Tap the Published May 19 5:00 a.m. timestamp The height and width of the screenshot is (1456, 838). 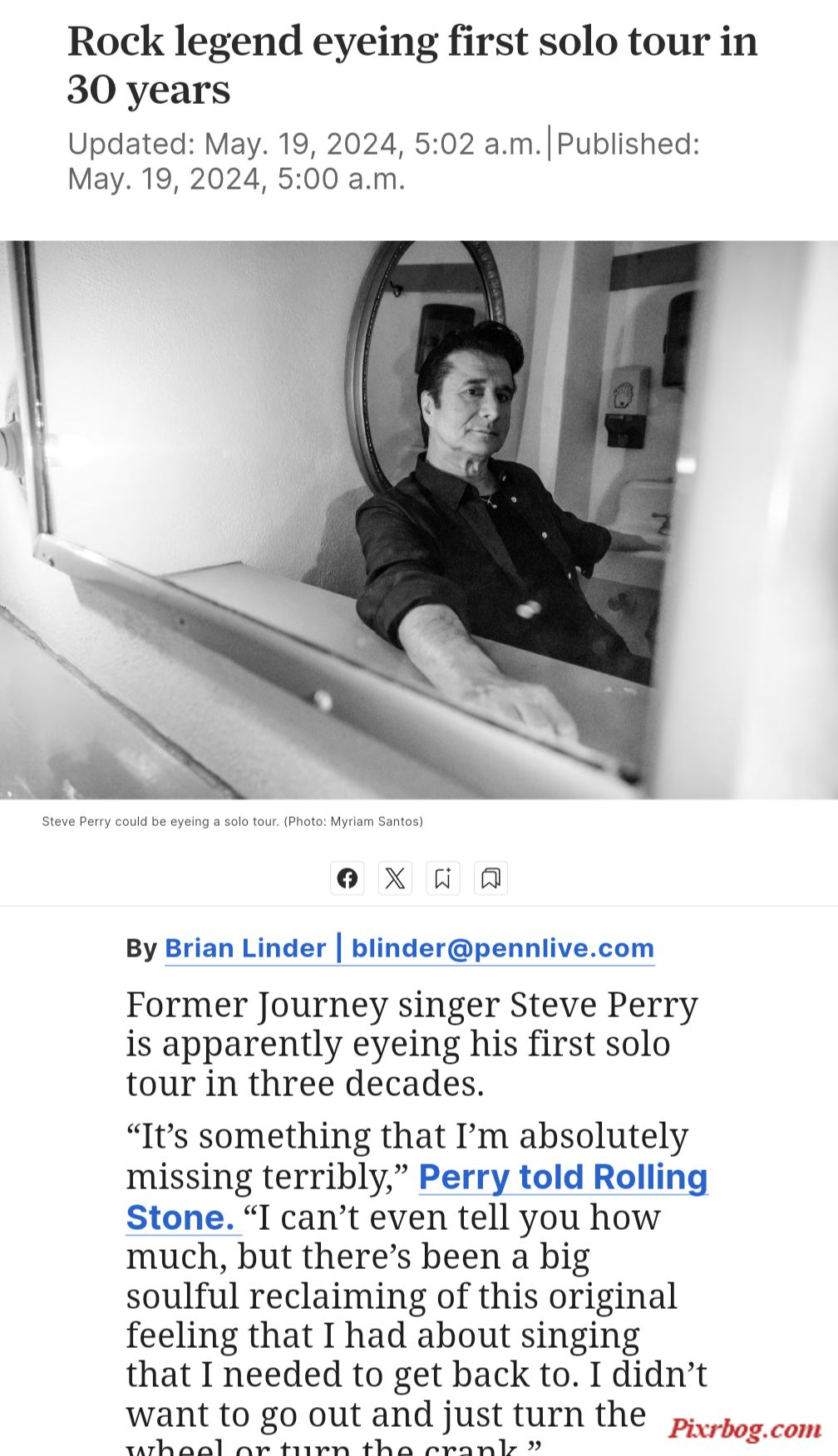pos(384,161)
